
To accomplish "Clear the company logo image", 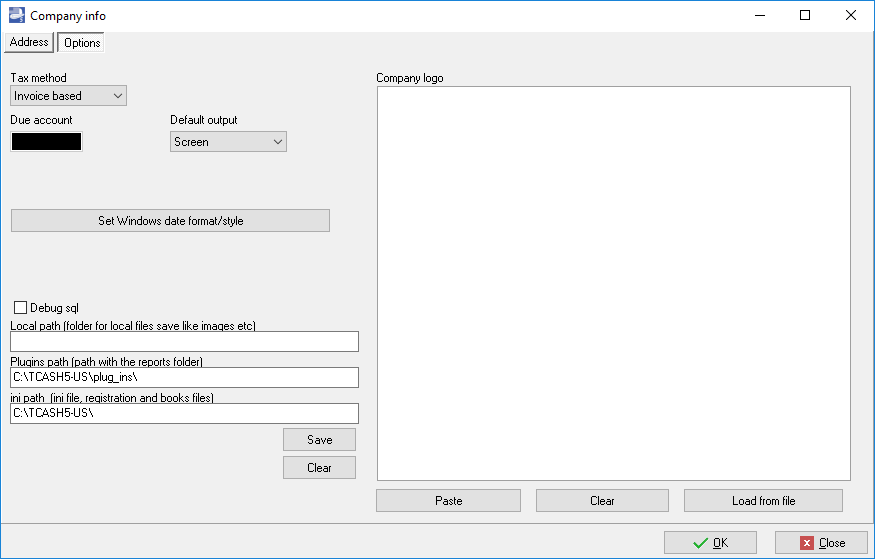I will [x=602, y=500].
